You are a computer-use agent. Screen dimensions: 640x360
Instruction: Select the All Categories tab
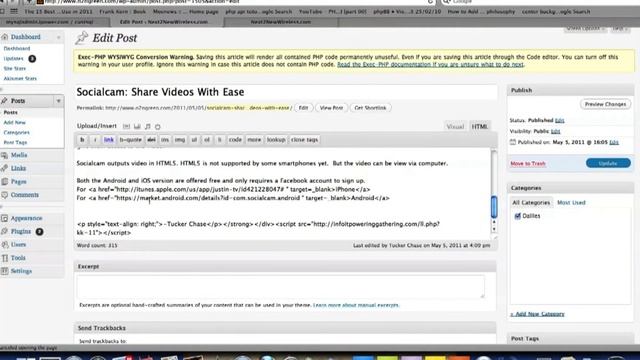[x=531, y=202]
